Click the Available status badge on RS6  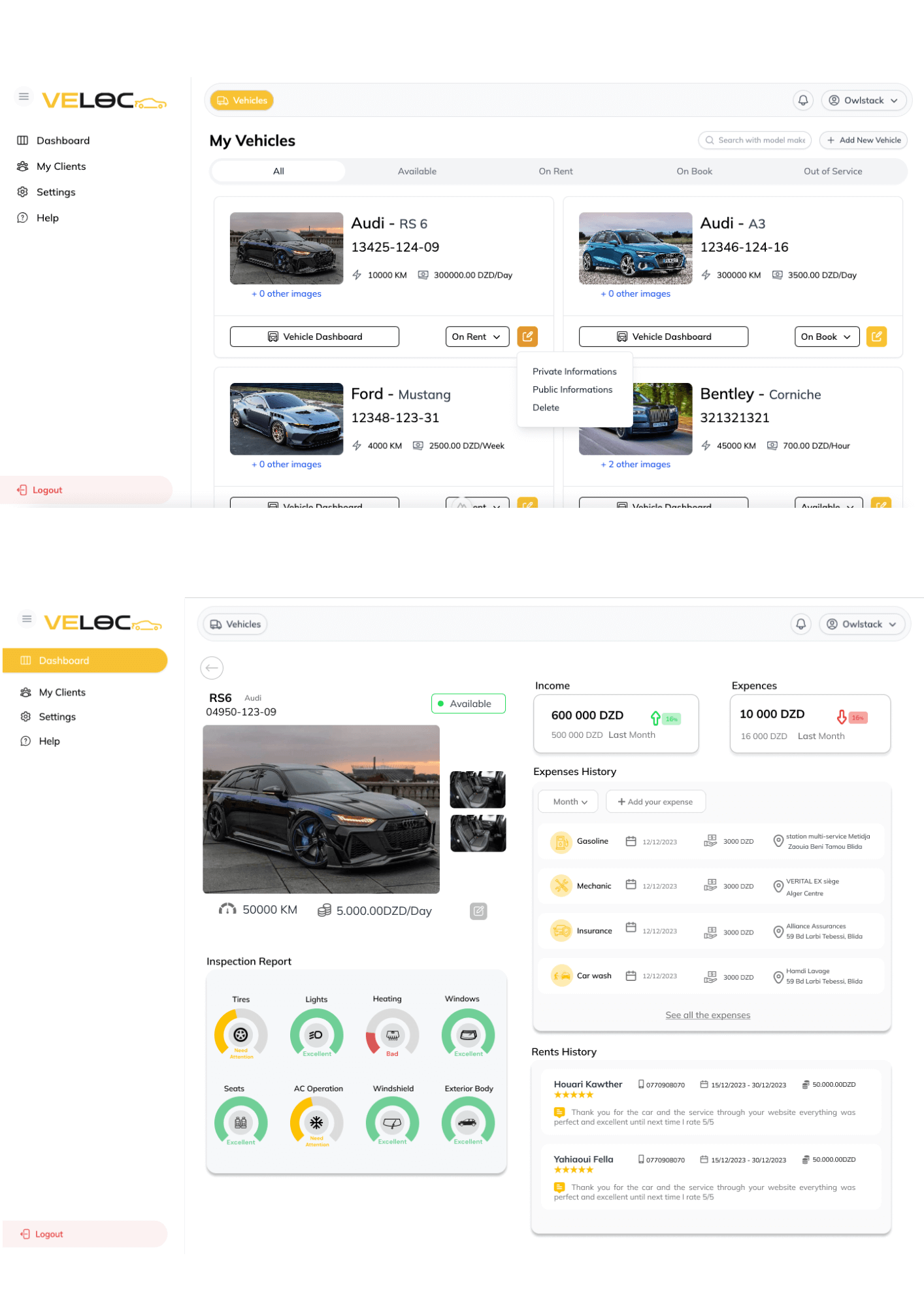(468, 704)
